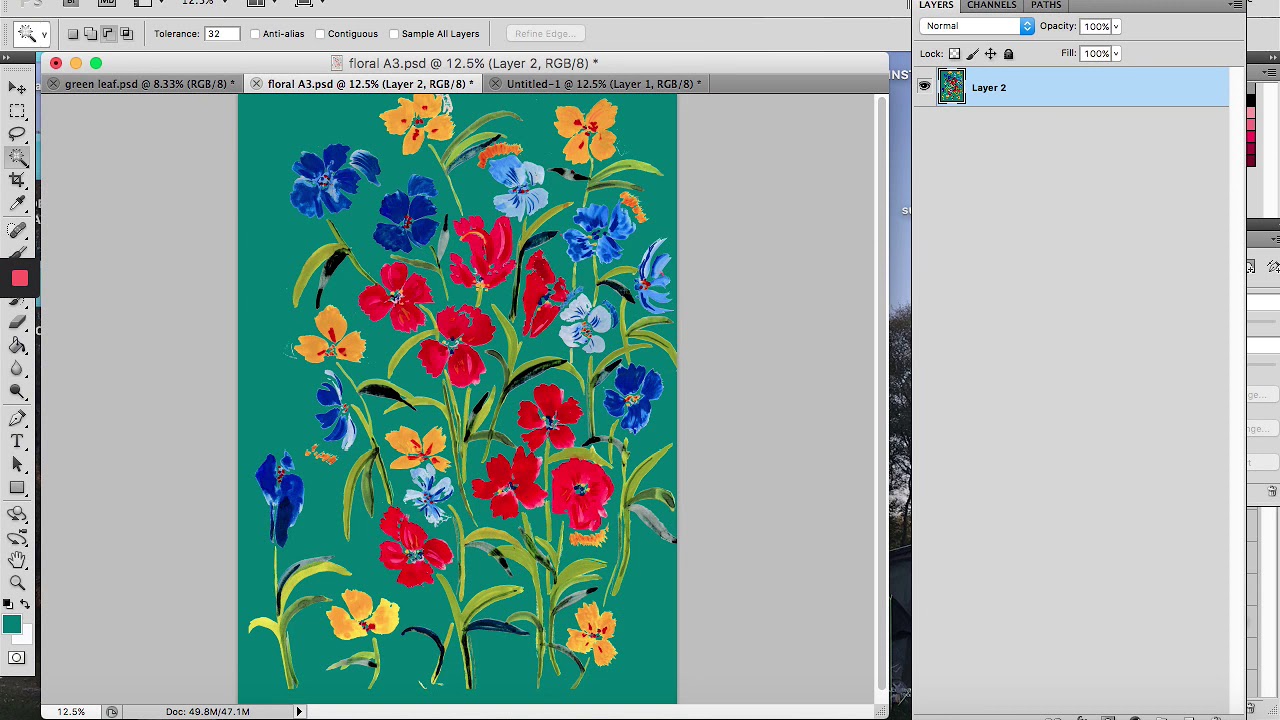Open the Normal blend mode dropdown

[977, 26]
